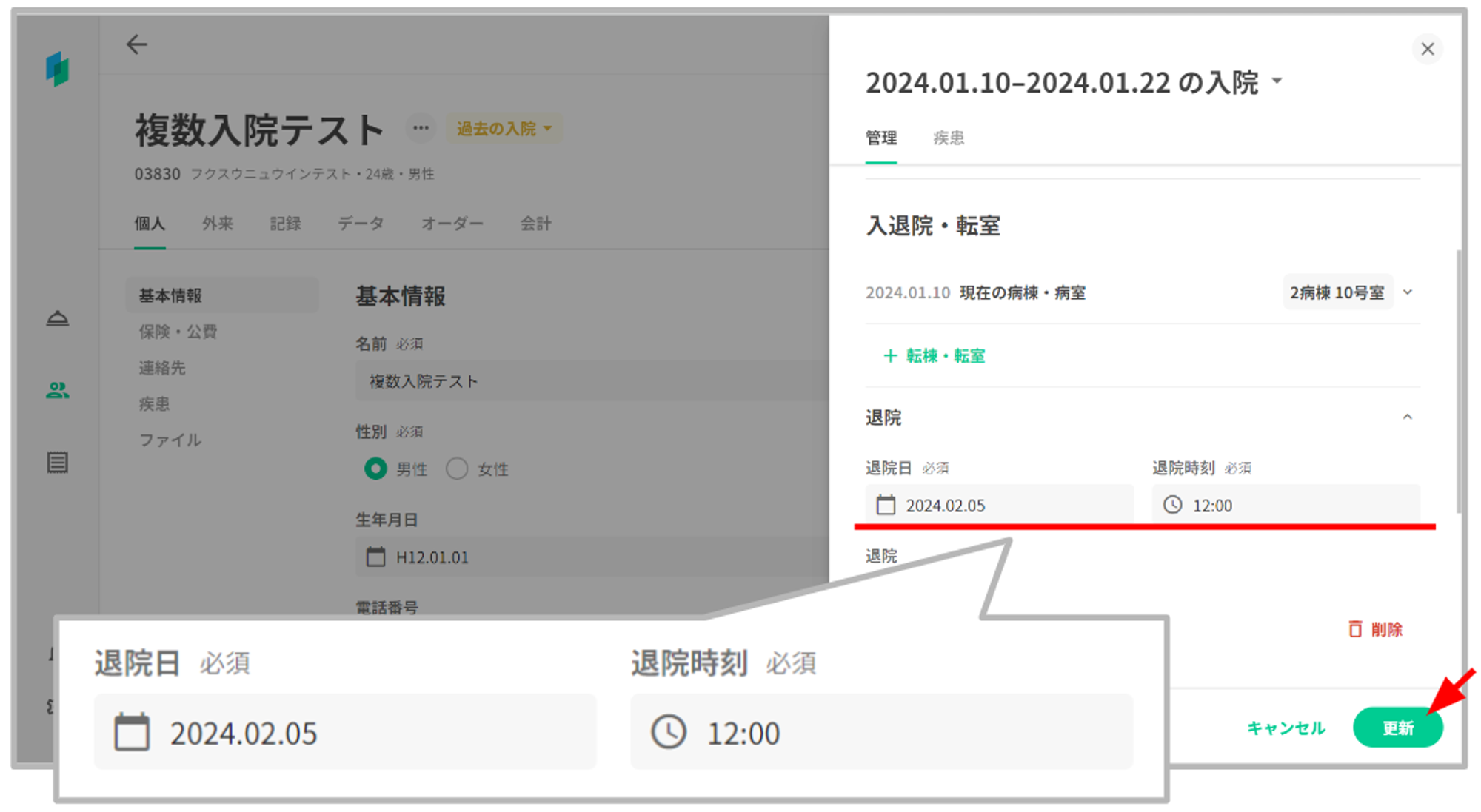Open the three-dot menu beside patient name
The image size is (1481, 812).
click(421, 128)
